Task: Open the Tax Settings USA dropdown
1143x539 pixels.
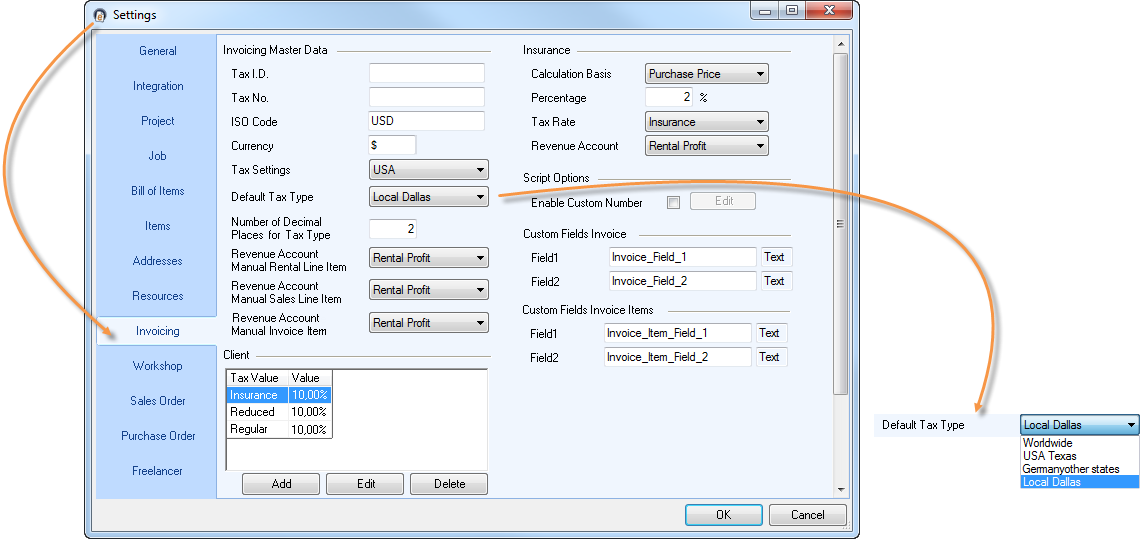Action: 428,170
